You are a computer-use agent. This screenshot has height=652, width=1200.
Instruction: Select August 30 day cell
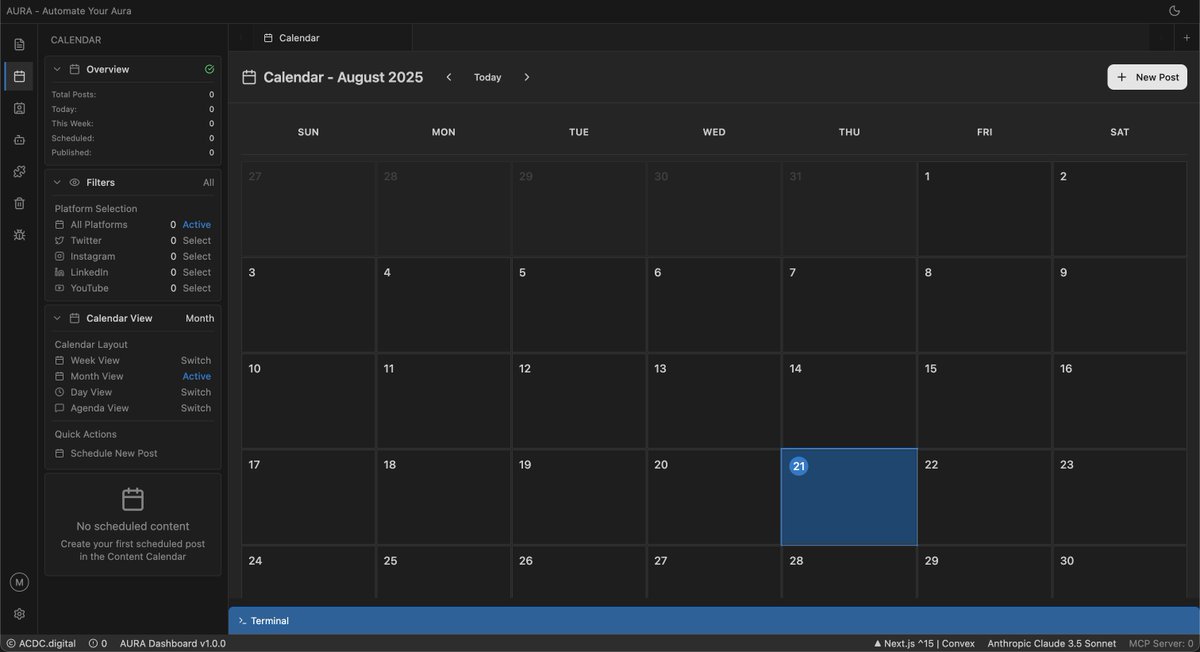pyautogui.click(x=1119, y=572)
